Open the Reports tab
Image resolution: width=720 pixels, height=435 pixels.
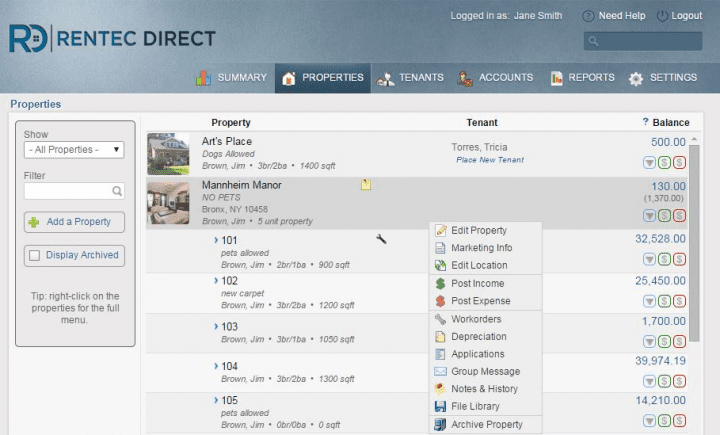tap(582, 78)
